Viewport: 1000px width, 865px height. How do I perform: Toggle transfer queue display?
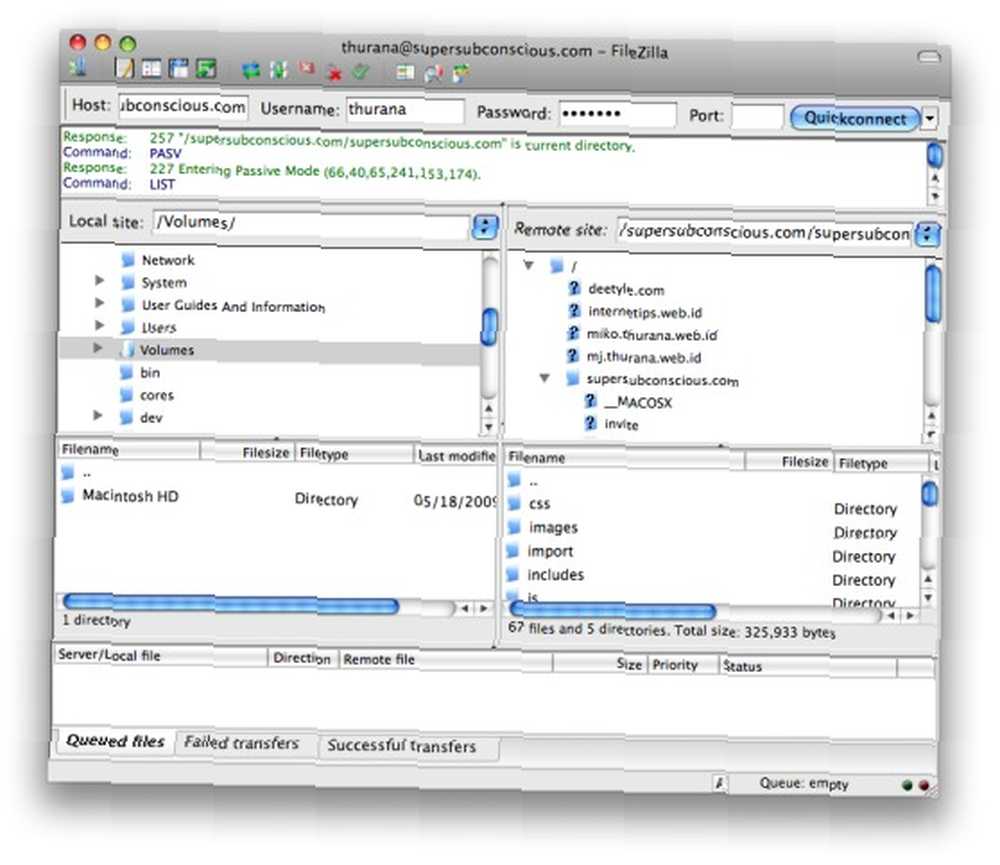tap(207, 68)
